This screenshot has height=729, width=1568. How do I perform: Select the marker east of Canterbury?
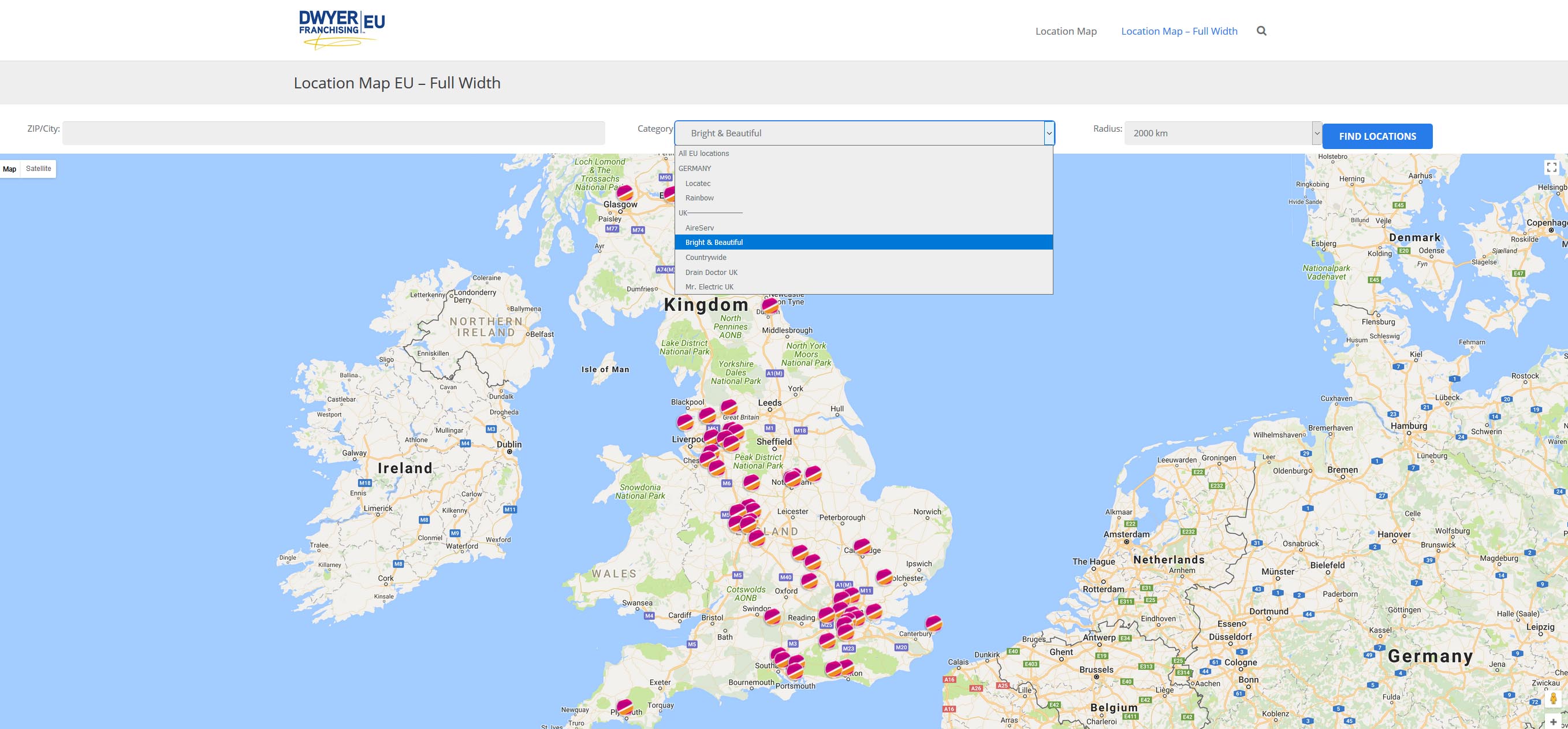(x=933, y=623)
